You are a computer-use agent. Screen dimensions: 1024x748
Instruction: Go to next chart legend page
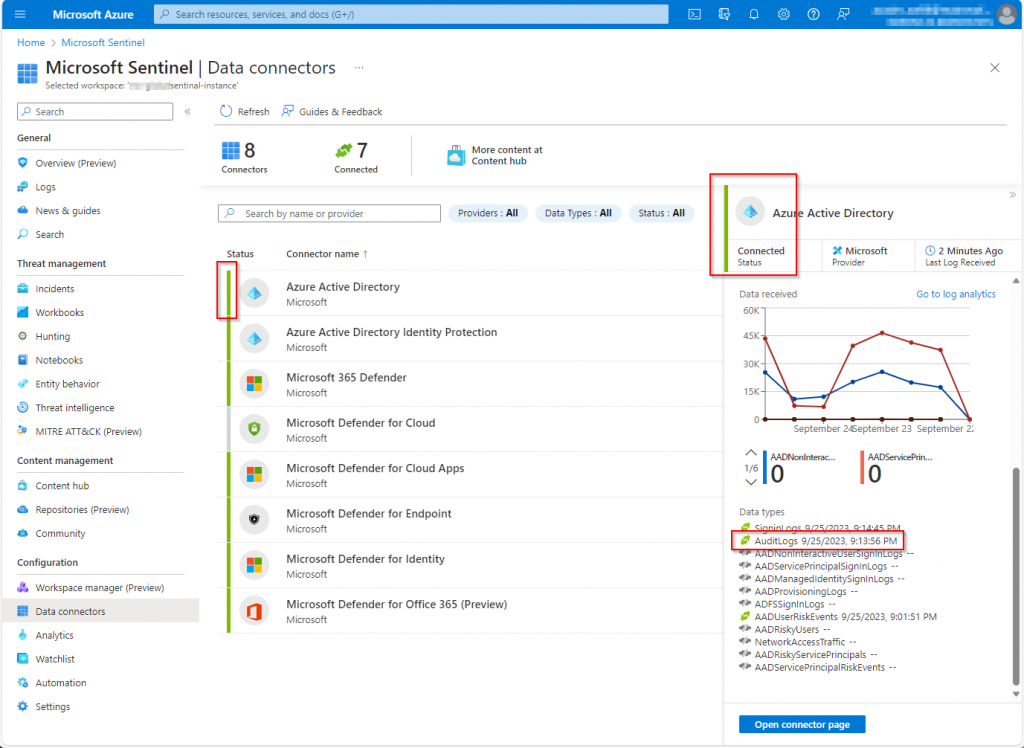pos(752,482)
